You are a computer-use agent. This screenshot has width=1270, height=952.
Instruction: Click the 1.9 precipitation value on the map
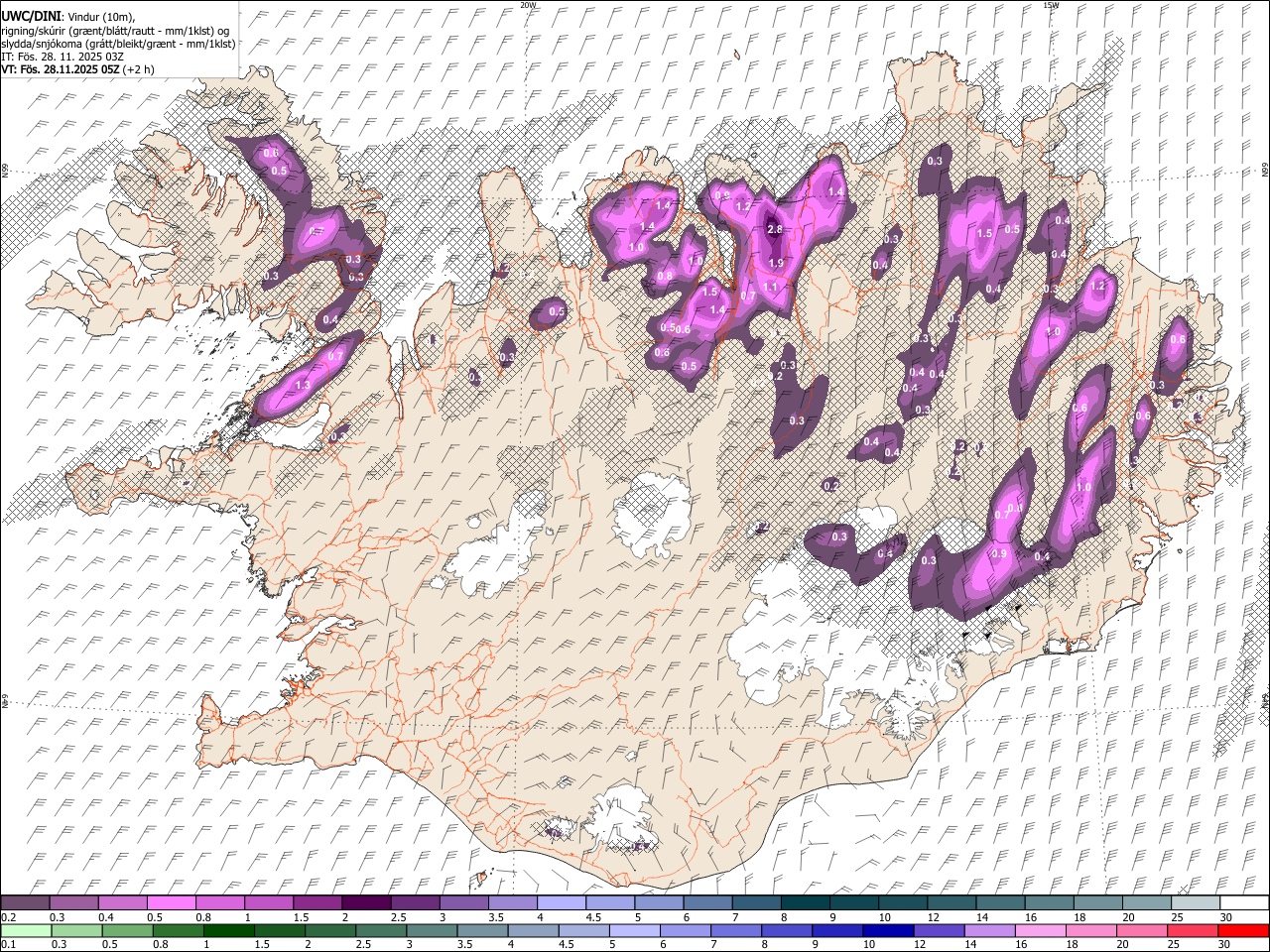point(776,264)
